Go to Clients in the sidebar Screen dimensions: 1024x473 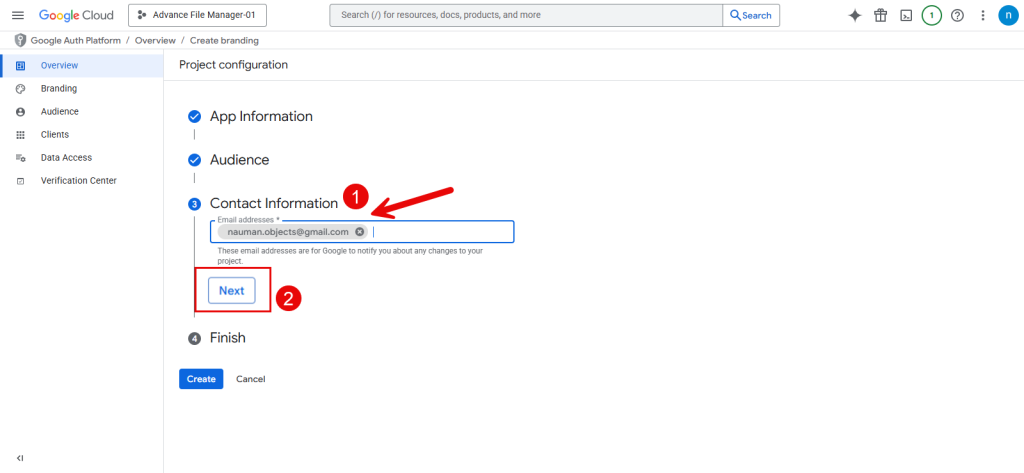(55, 135)
